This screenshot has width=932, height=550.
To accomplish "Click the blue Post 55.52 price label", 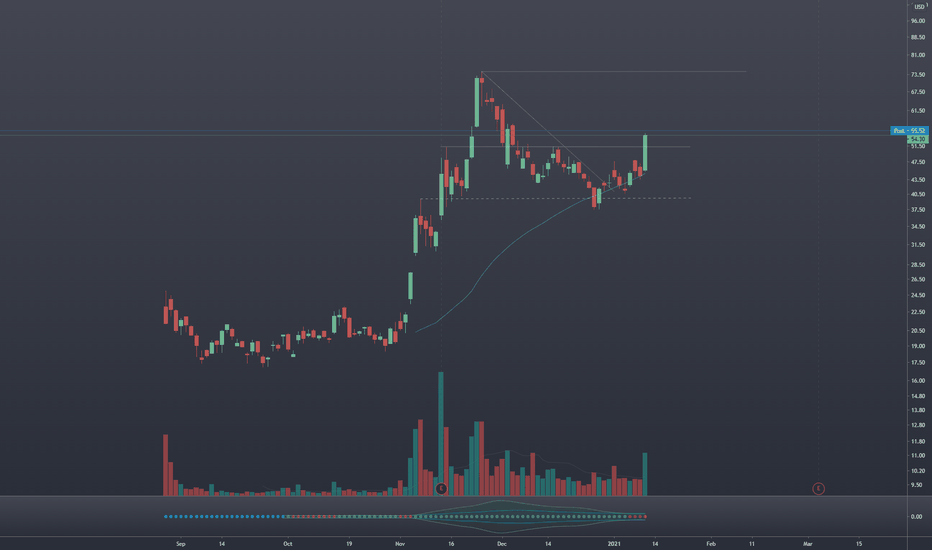I will (x=909, y=130).
